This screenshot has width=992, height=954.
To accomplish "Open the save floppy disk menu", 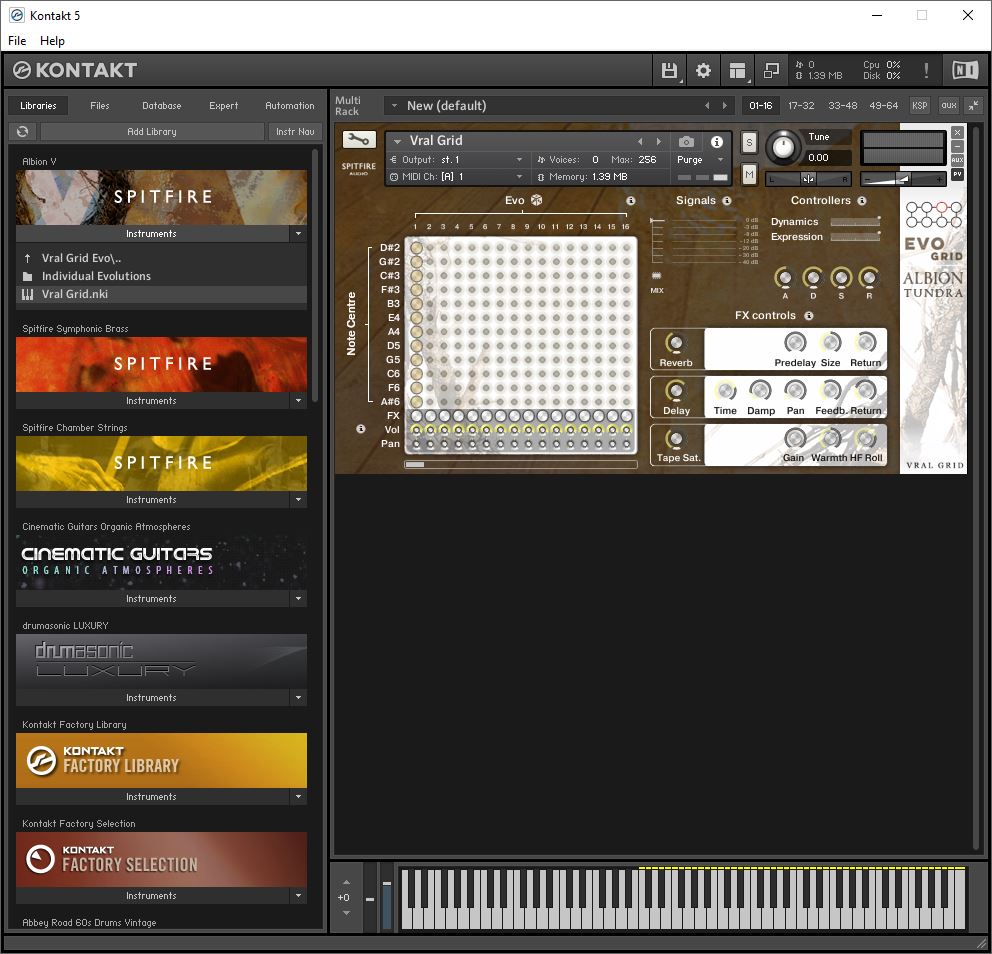I will [x=669, y=70].
